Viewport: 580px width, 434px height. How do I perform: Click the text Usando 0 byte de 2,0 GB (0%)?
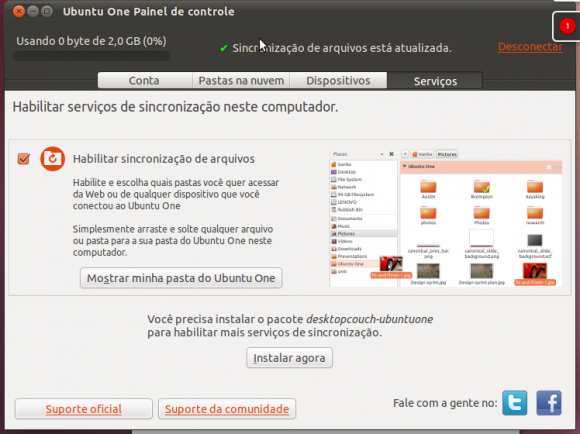coord(91,41)
